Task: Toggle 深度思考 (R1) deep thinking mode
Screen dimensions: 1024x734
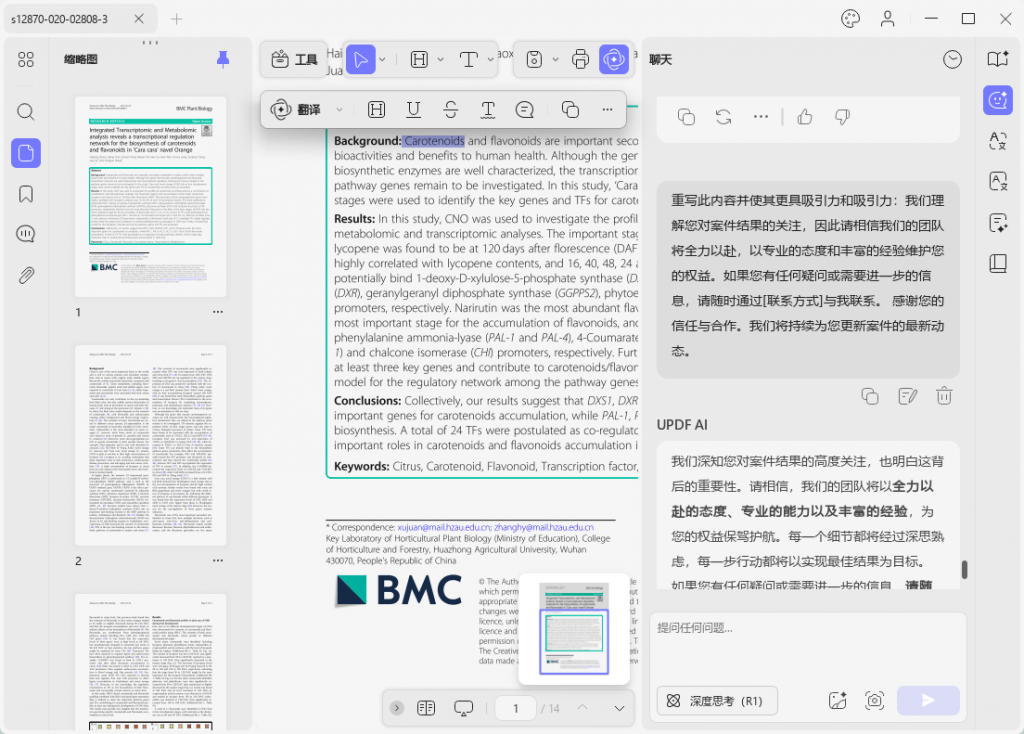Action: 717,701
